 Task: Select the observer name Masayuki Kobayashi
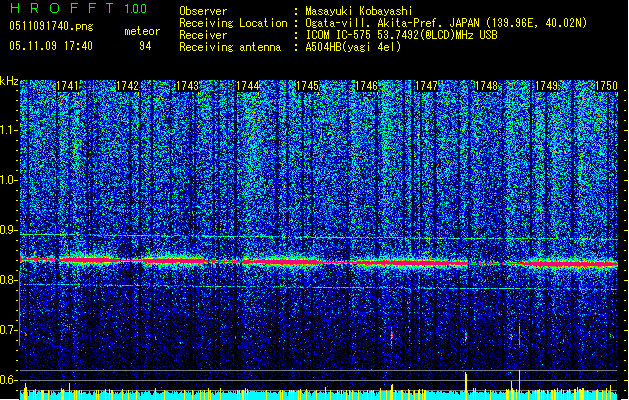pyautogui.click(x=360, y=11)
